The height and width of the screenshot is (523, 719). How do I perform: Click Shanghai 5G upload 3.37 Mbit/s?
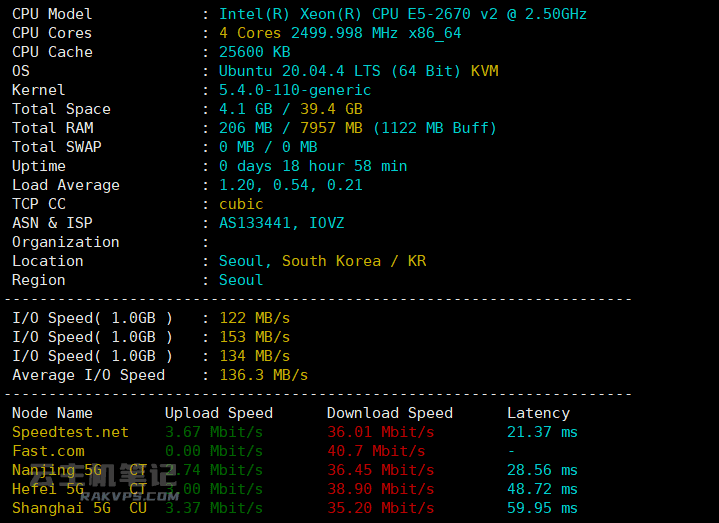[214, 508]
